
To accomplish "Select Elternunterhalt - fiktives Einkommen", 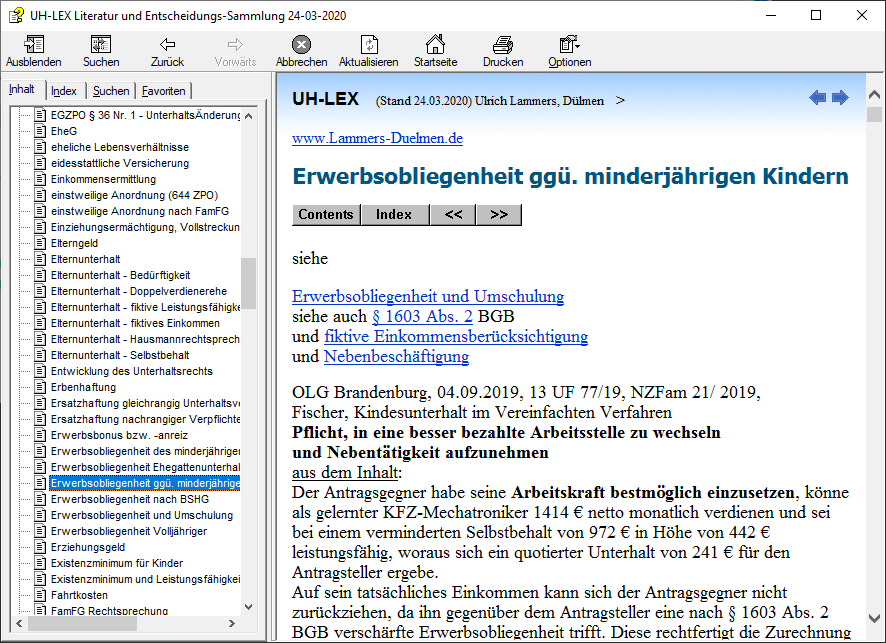I will tap(135, 323).
